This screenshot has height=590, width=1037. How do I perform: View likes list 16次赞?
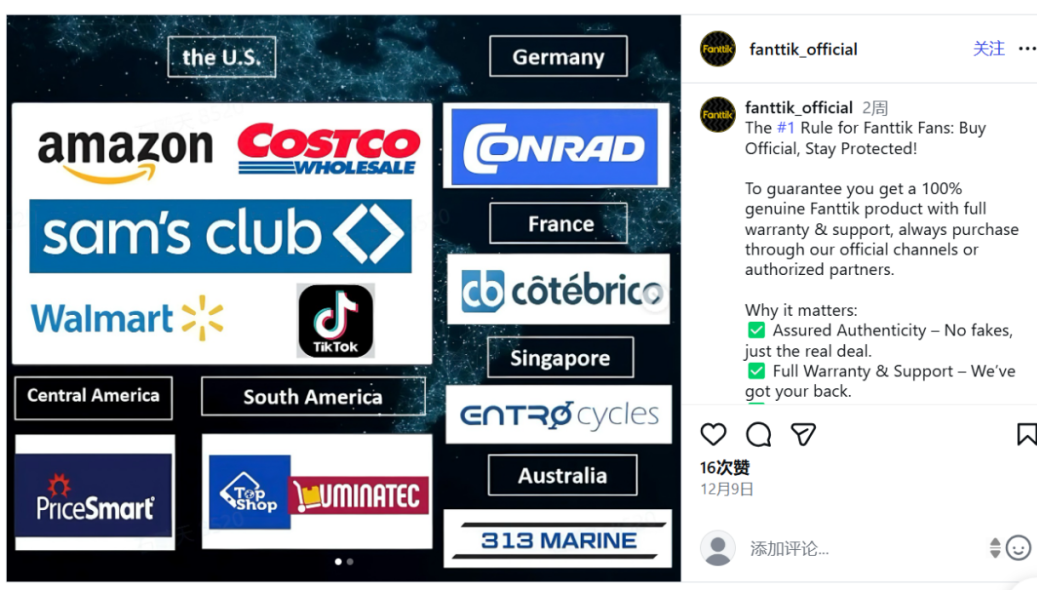coord(725,468)
